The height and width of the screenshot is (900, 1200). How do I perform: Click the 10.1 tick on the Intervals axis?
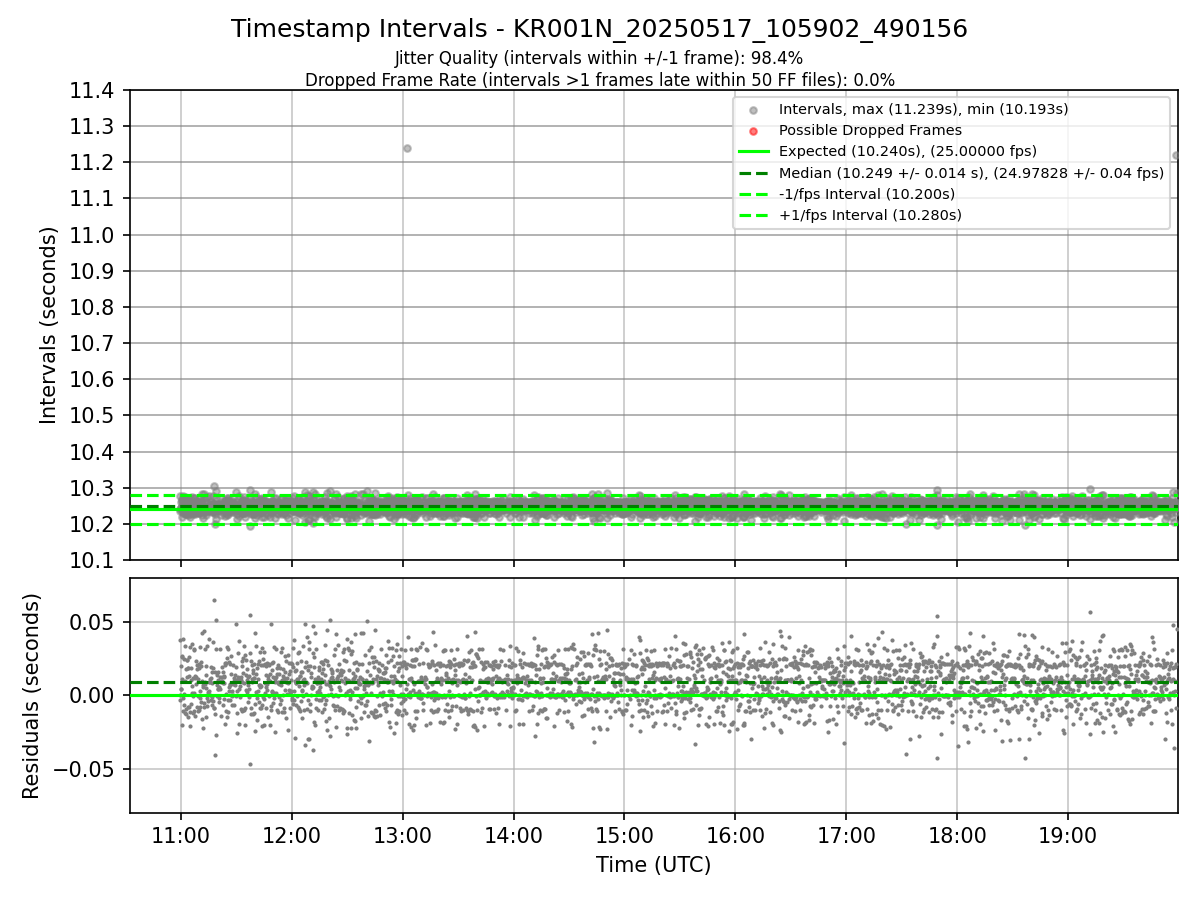pyautogui.click(x=94, y=561)
